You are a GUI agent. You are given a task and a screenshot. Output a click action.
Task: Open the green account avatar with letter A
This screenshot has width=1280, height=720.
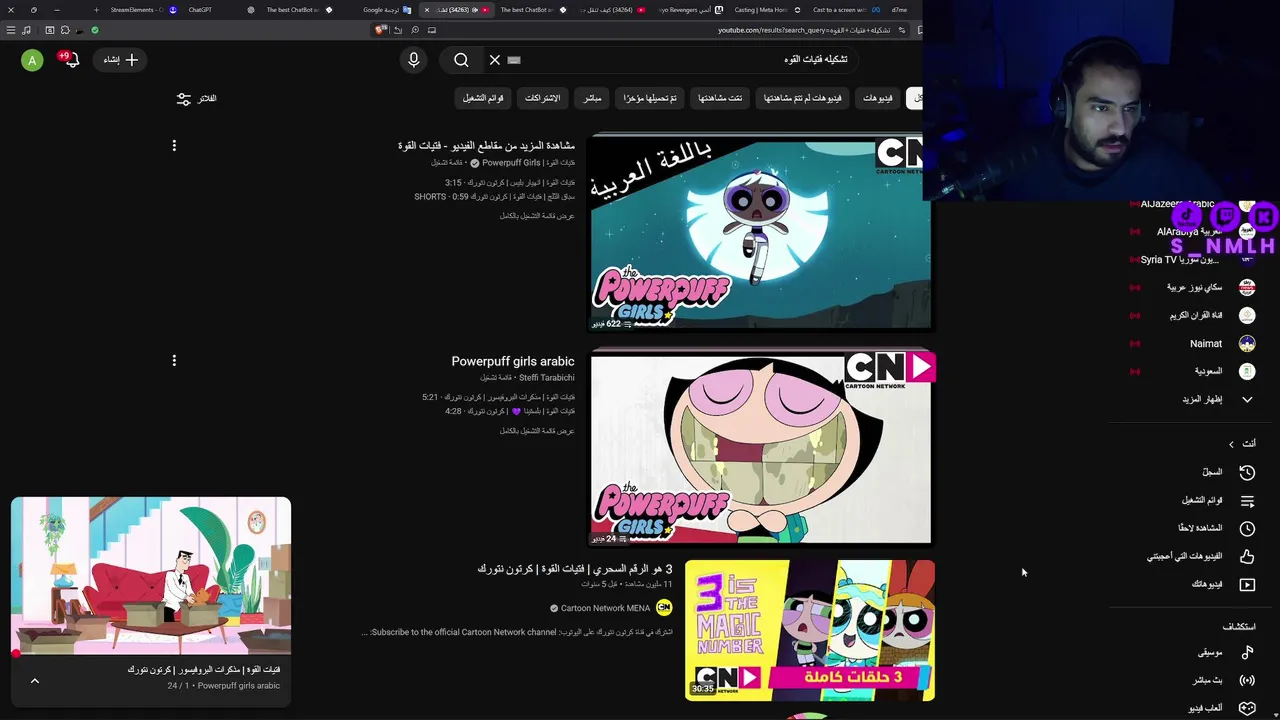click(x=32, y=61)
